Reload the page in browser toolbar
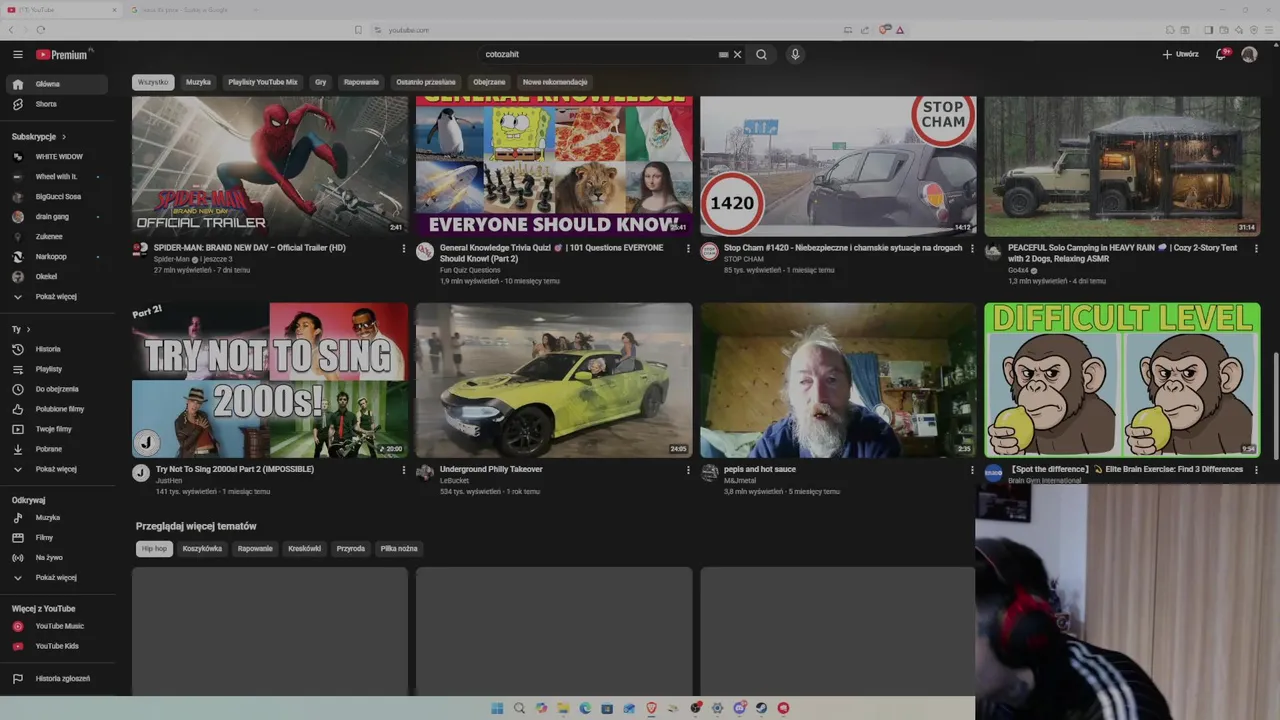Image resolution: width=1280 pixels, height=720 pixels. [40, 30]
